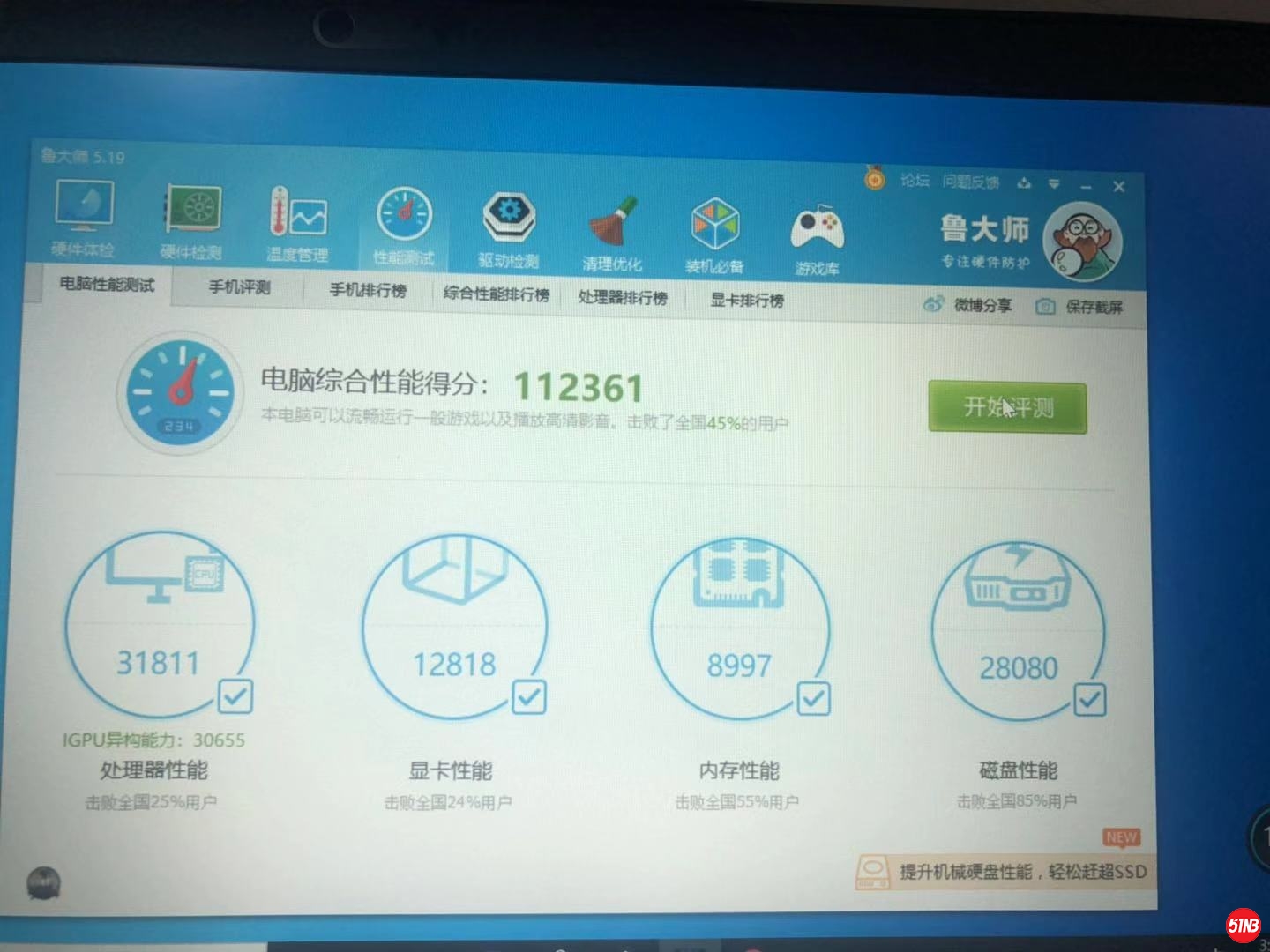This screenshot has width=1270, height=952.
Task: Open the 论坛 forum link
Action: pos(915,181)
